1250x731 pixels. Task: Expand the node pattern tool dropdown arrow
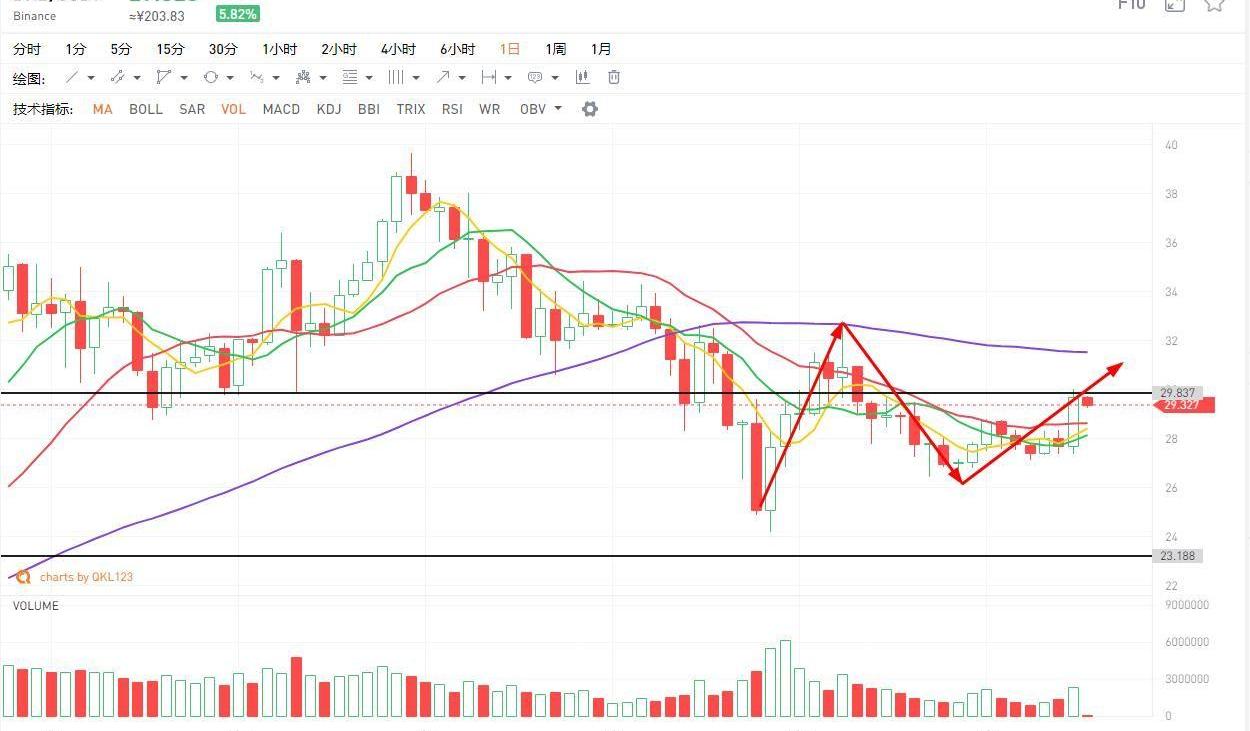(x=324, y=78)
